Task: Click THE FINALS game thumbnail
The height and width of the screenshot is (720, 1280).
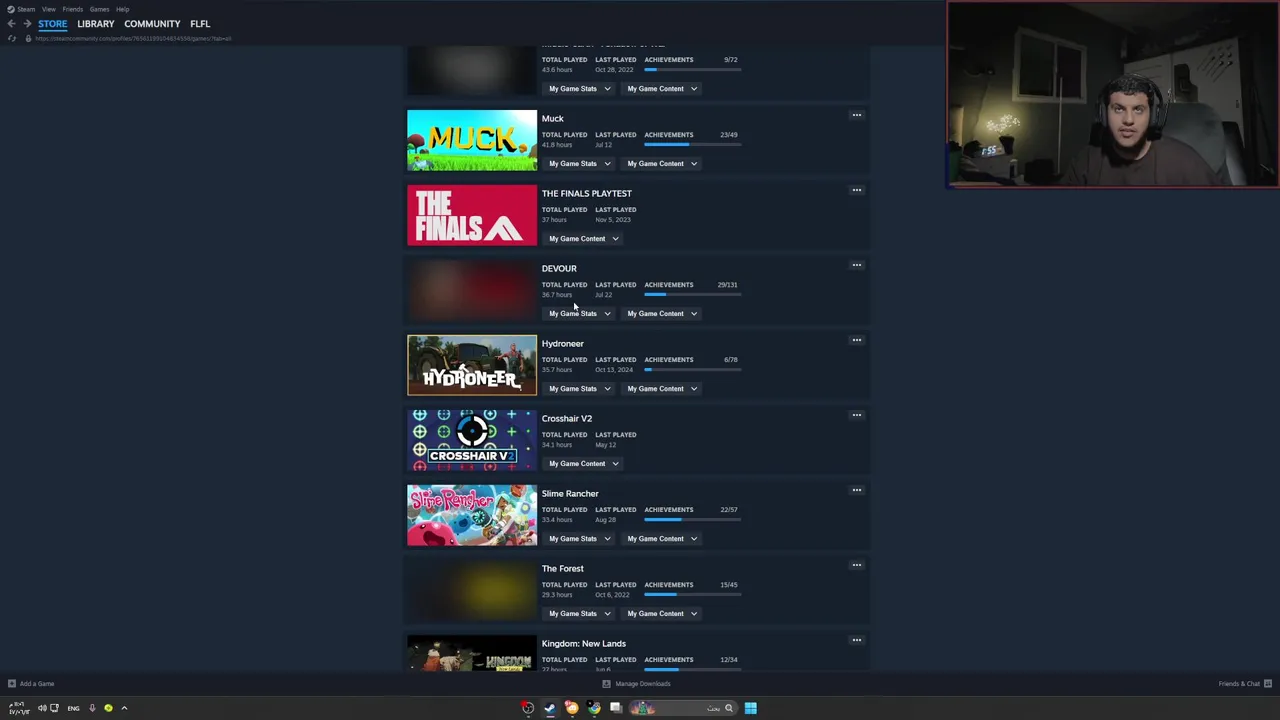Action: 472,215
